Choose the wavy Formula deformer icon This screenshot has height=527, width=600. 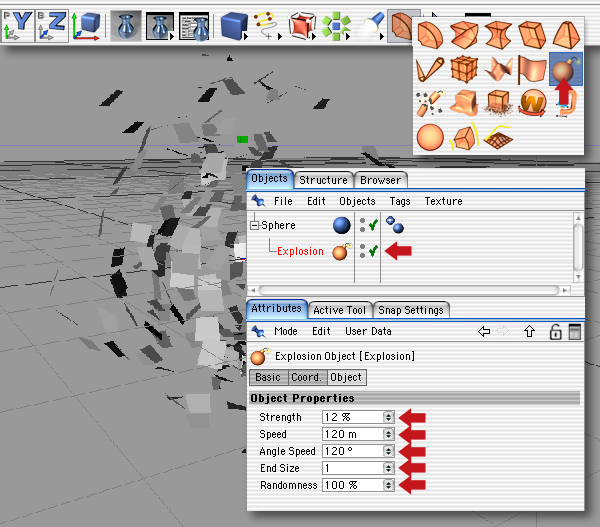click(x=498, y=69)
